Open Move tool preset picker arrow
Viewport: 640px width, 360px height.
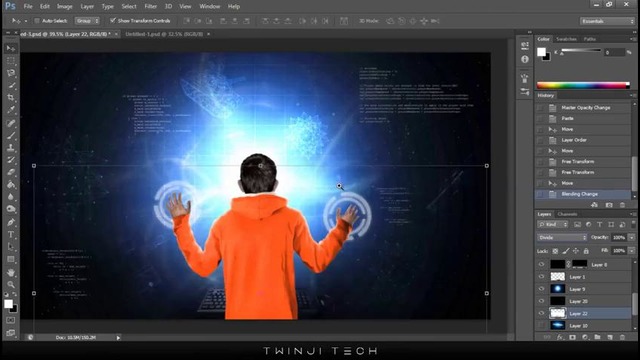pyautogui.click(x=26, y=21)
